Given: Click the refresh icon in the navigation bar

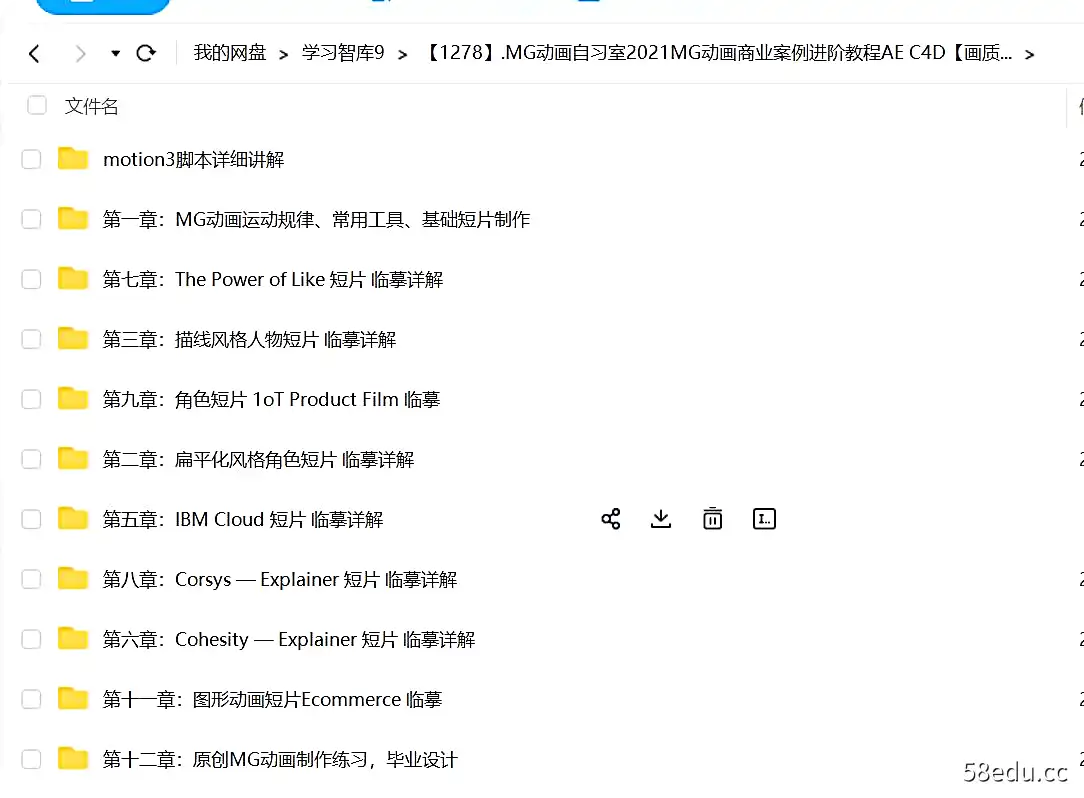Looking at the screenshot, I should (x=146, y=52).
